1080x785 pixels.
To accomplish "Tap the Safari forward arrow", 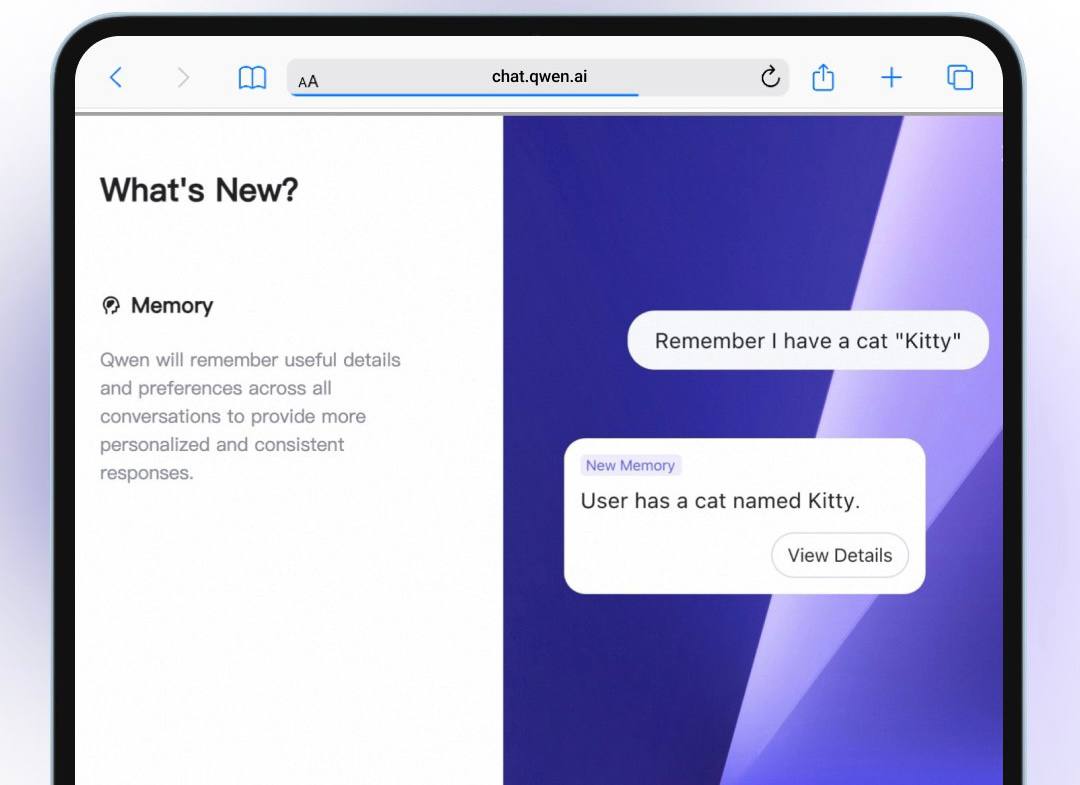I will point(183,78).
